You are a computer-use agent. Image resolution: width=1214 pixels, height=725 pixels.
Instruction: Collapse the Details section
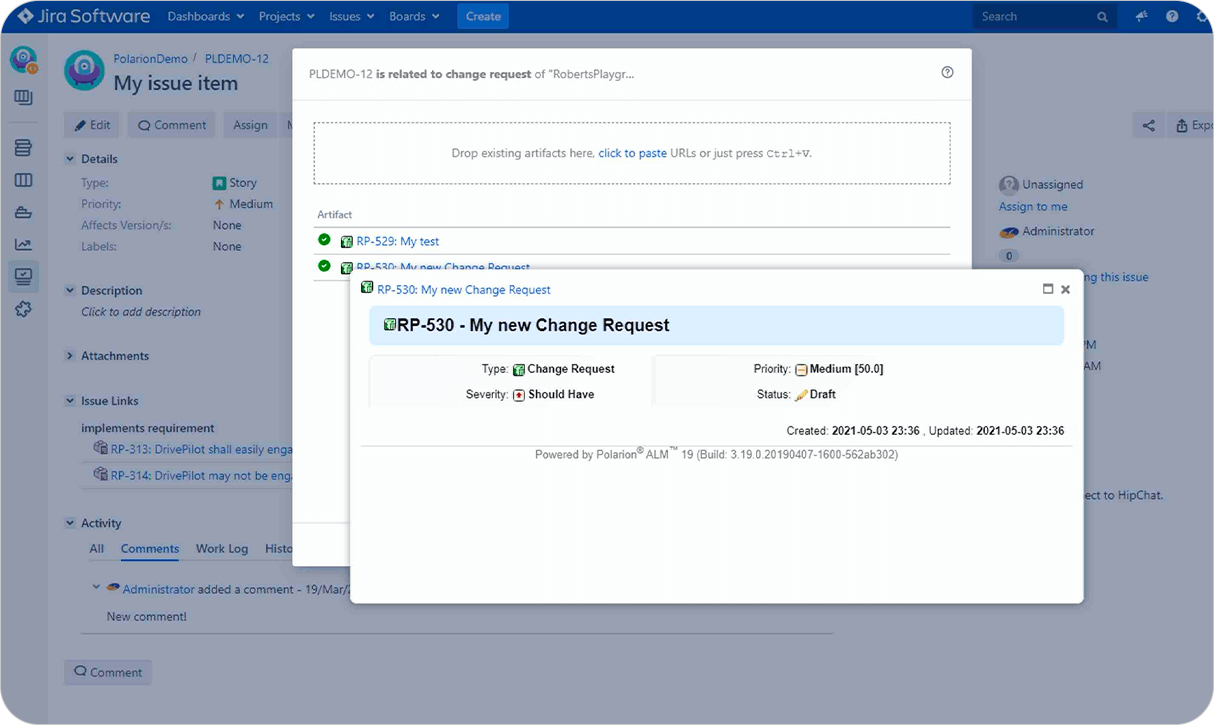point(70,159)
